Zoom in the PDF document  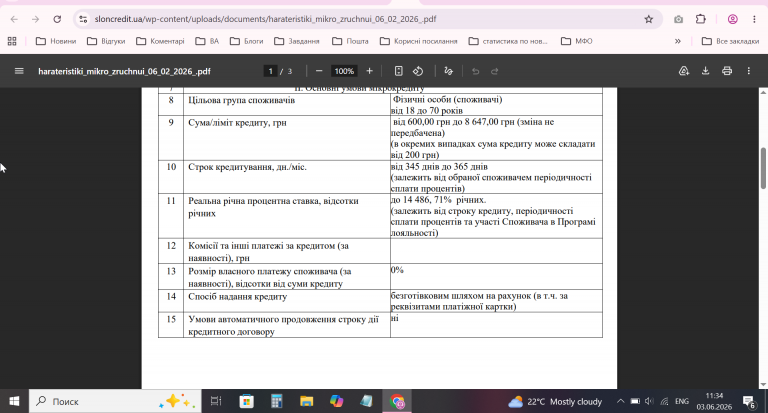coord(369,71)
